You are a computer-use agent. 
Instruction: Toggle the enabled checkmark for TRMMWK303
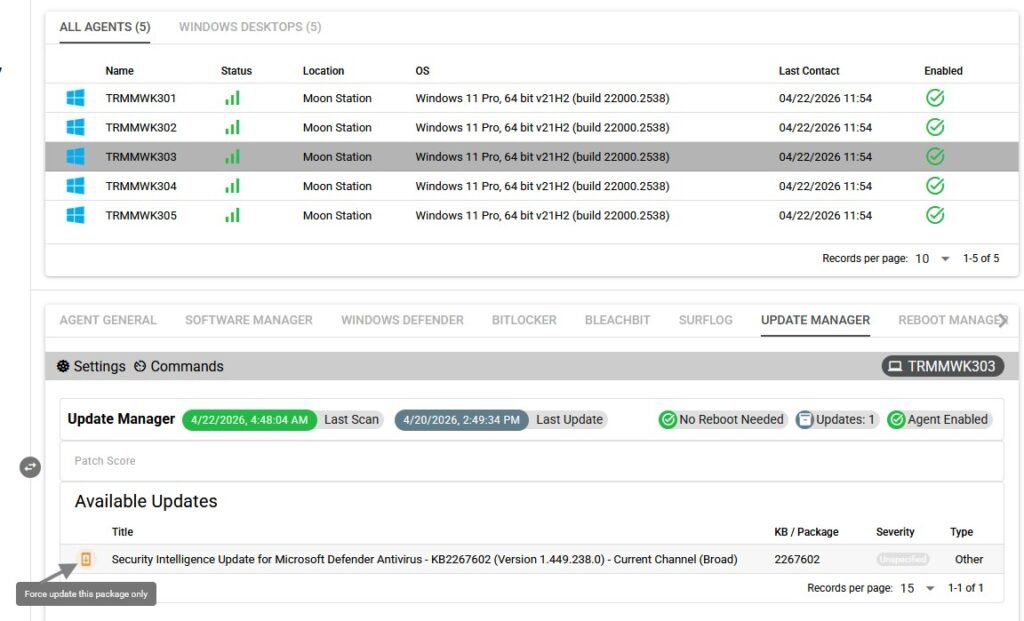tap(935, 157)
